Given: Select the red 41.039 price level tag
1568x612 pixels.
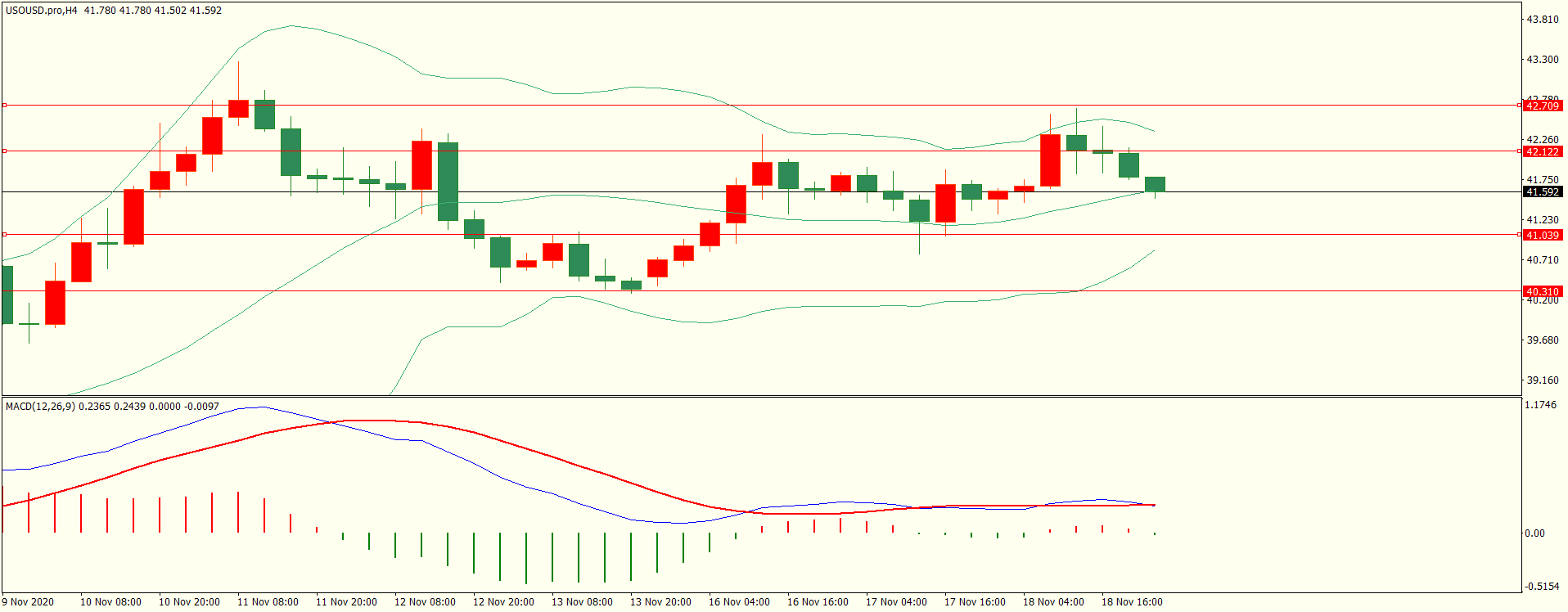Looking at the screenshot, I should 1542,235.
